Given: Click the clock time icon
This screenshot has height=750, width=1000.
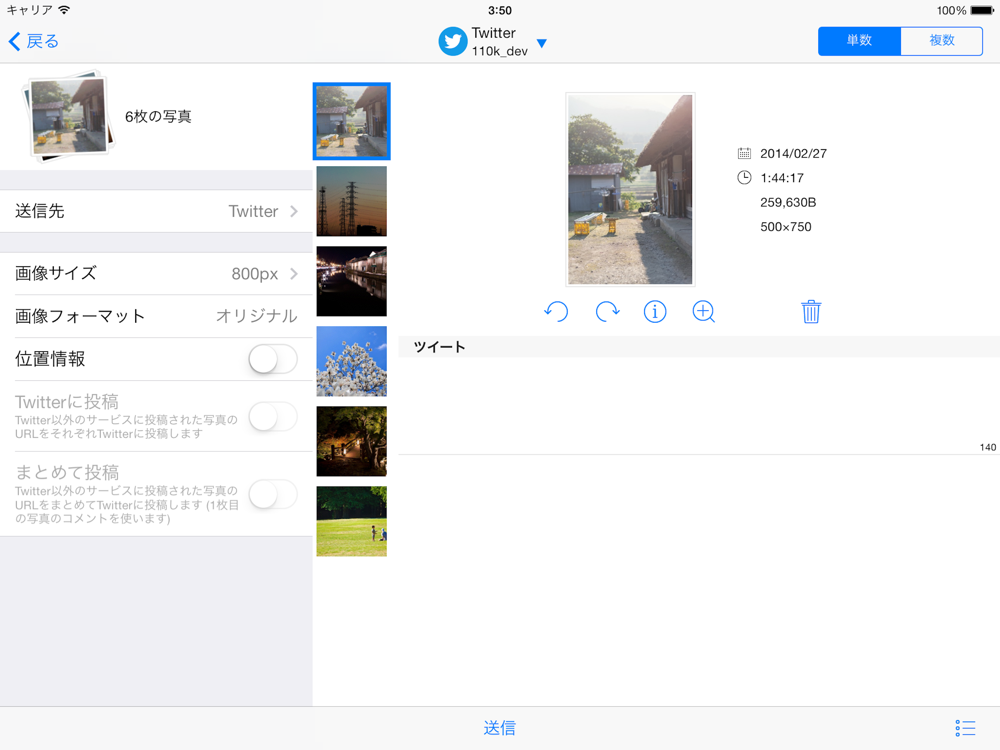Looking at the screenshot, I should coord(744,178).
